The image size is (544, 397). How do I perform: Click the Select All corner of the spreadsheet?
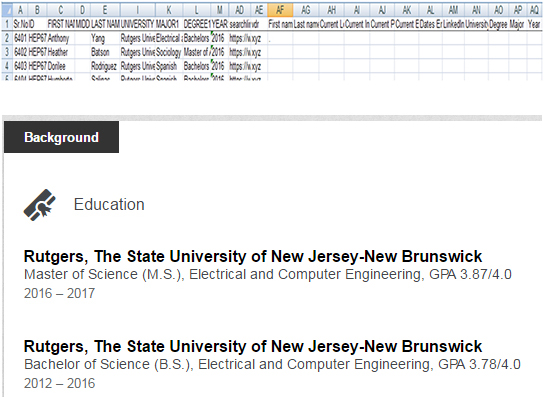7,10
